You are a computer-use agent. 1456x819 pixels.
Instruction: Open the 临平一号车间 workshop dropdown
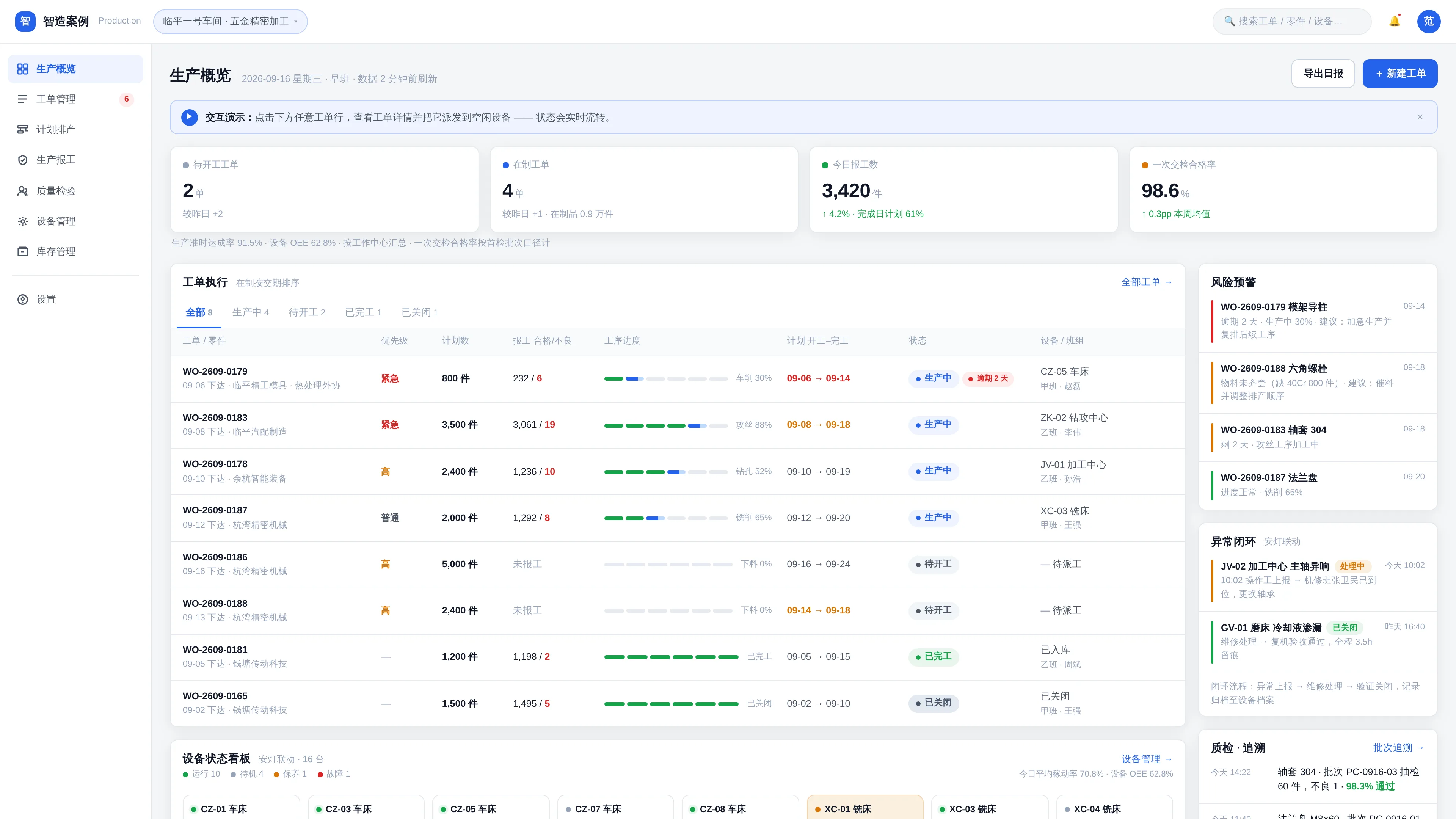(230, 22)
